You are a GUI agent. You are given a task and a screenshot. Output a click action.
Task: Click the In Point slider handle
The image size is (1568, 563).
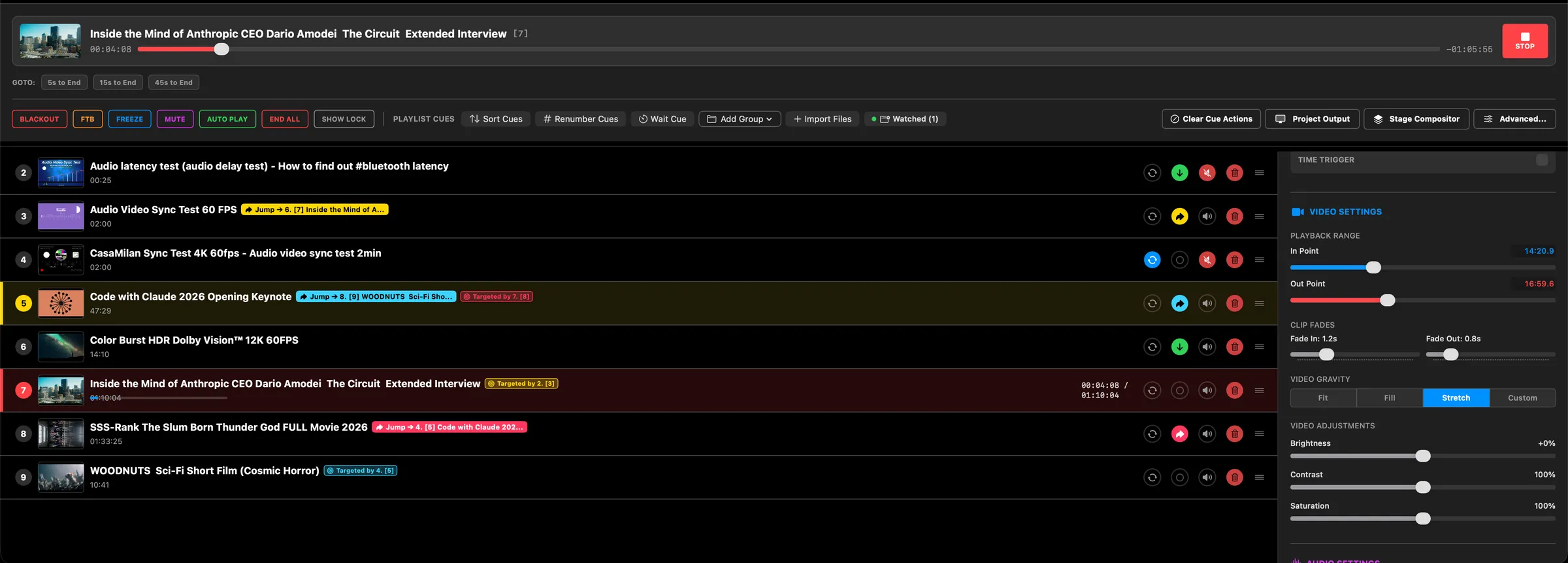tap(1373, 267)
